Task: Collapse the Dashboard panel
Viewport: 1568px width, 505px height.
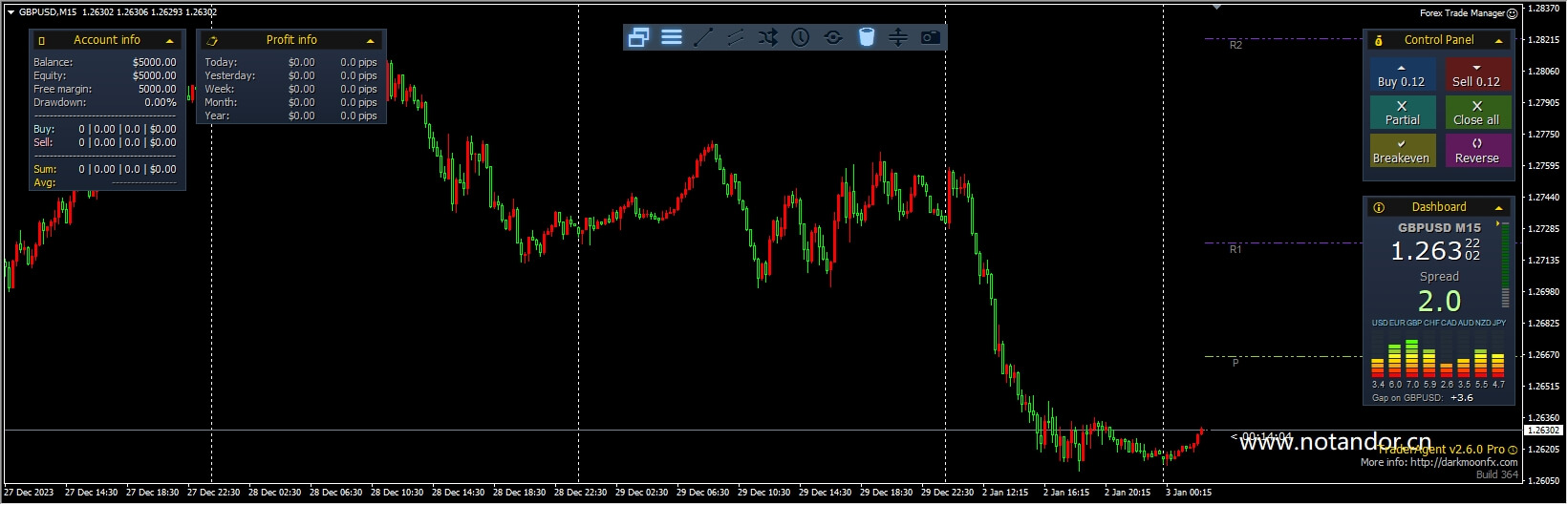Action: coord(1499,208)
